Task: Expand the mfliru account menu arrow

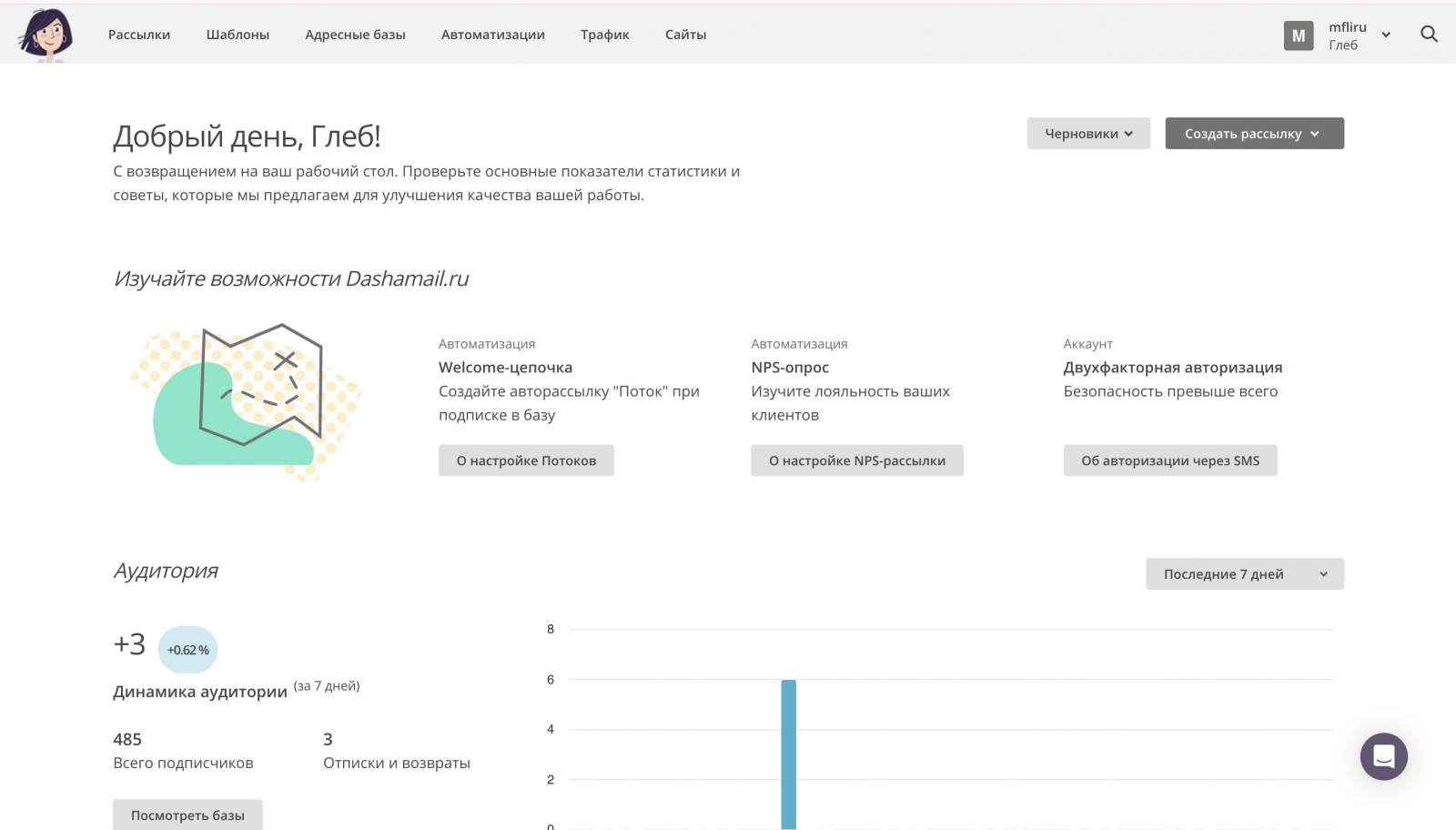Action: tap(1386, 35)
